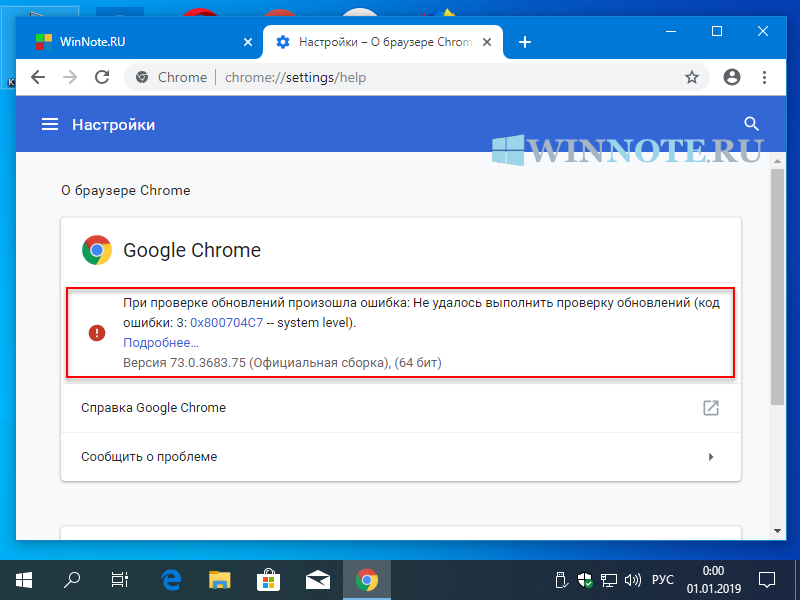Open the clock showing 0:00 01.01.2019
The width and height of the screenshot is (800, 600).
click(713, 580)
